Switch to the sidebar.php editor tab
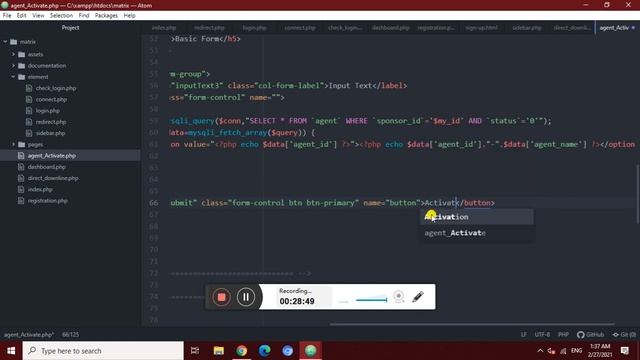The height and width of the screenshot is (360, 640). pyautogui.click(x=527, y=28)
